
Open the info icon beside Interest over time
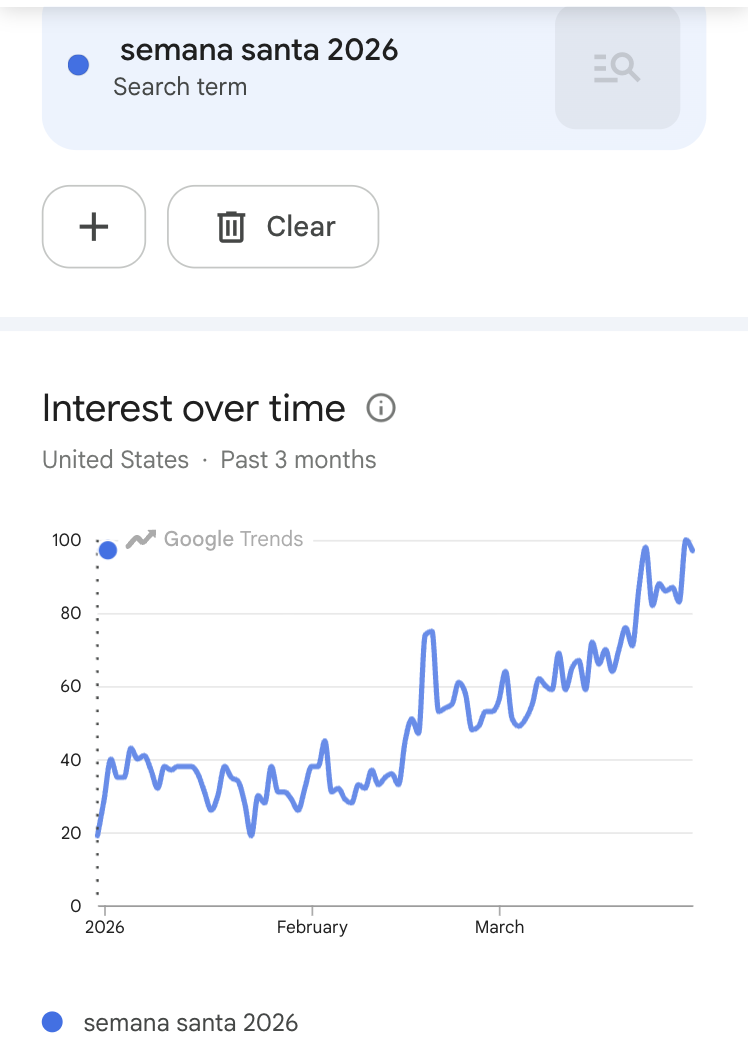point(381,408)
